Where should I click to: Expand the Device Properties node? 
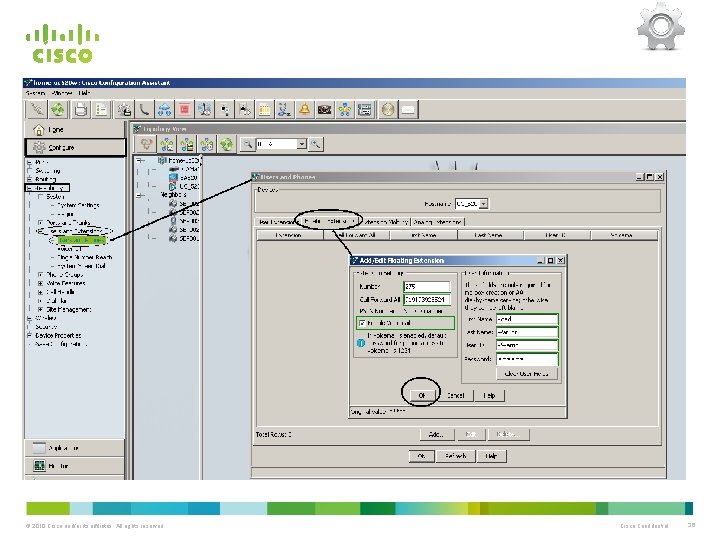click(x=29, y=335)
